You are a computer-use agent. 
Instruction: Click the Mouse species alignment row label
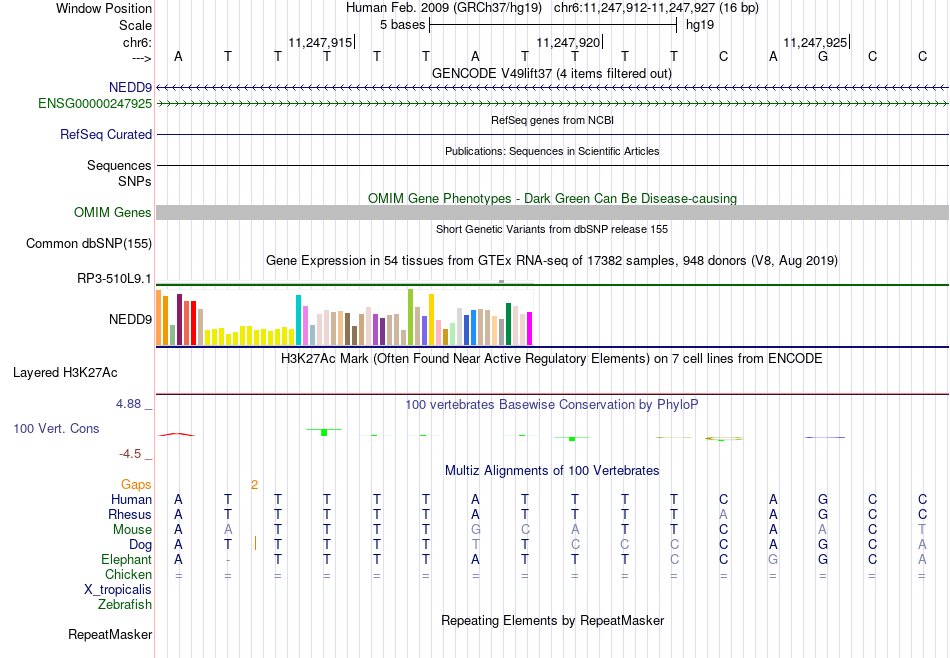[x=132, y=530]
